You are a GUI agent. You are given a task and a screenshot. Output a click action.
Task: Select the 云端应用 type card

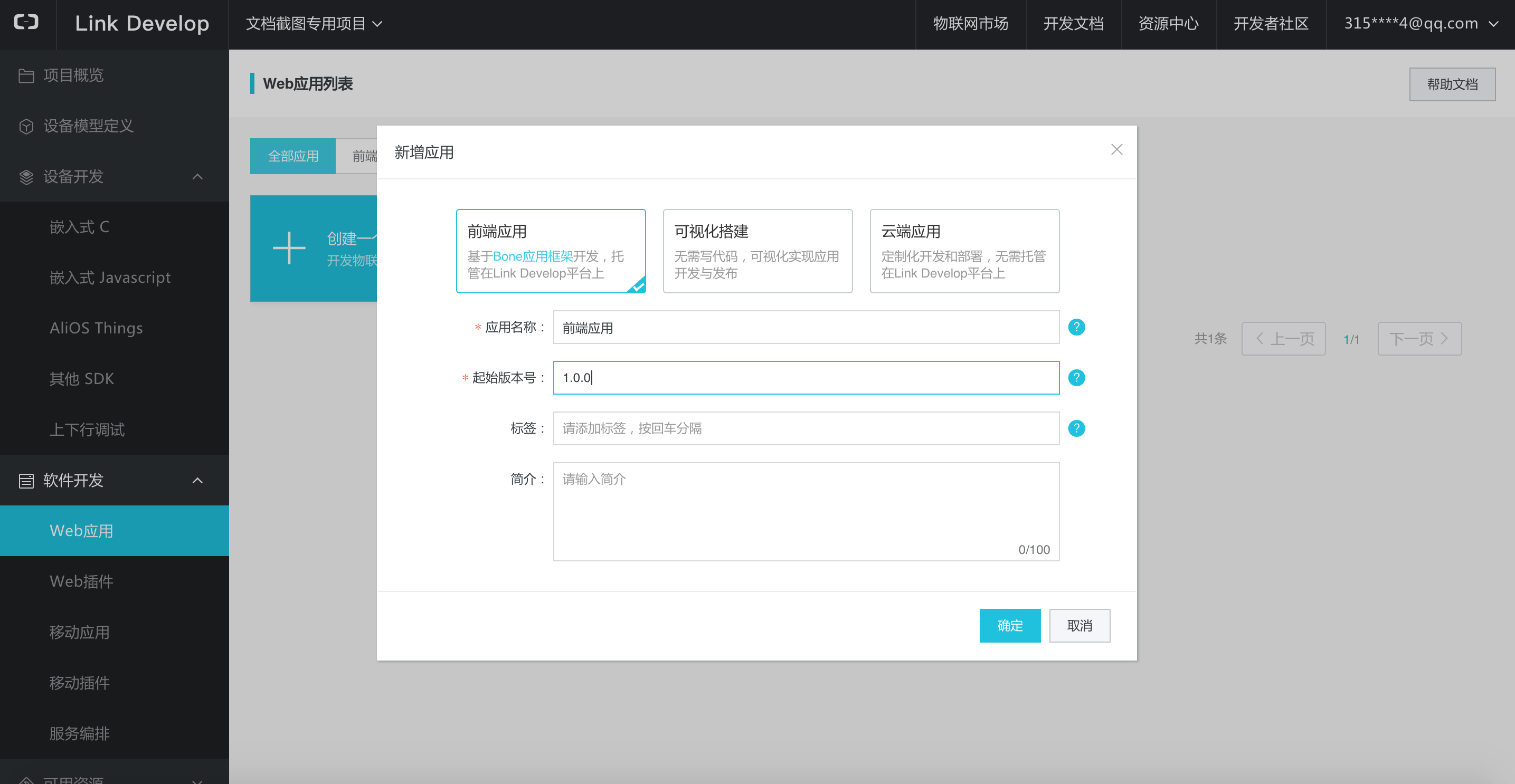(x=964, y=251)
